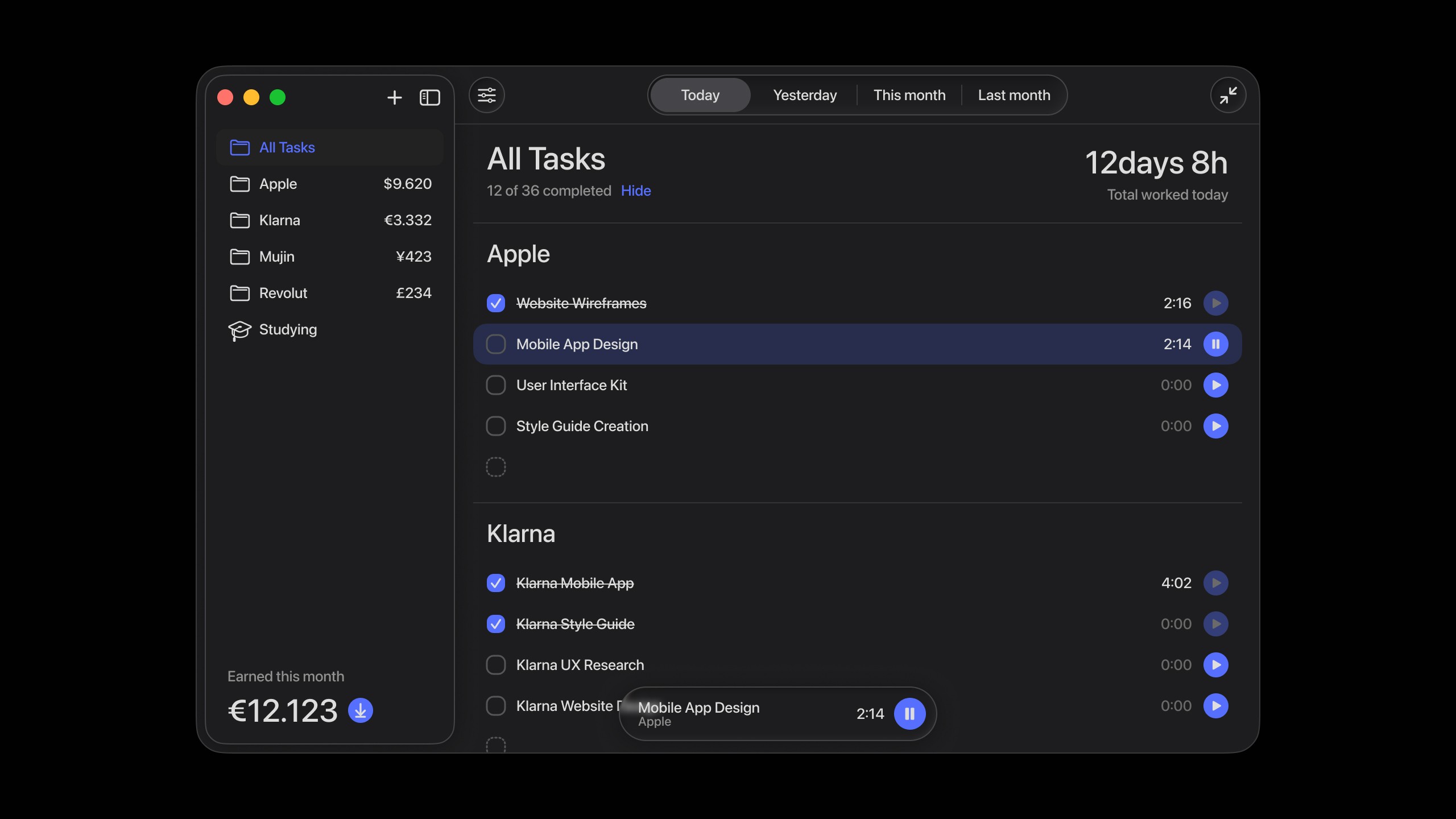The height and width of the screenshot is (819, 1456).
Task: Select the Mujin project folder
Action: click(277, 257)
